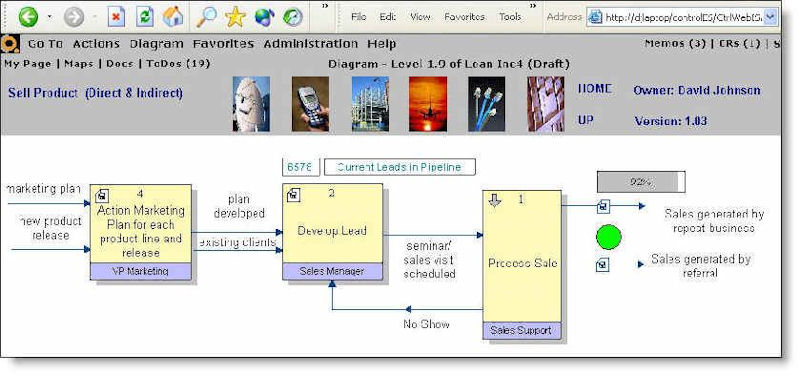
Task: Open the Back button history dropdown
Action: click(x=49, y=17)
